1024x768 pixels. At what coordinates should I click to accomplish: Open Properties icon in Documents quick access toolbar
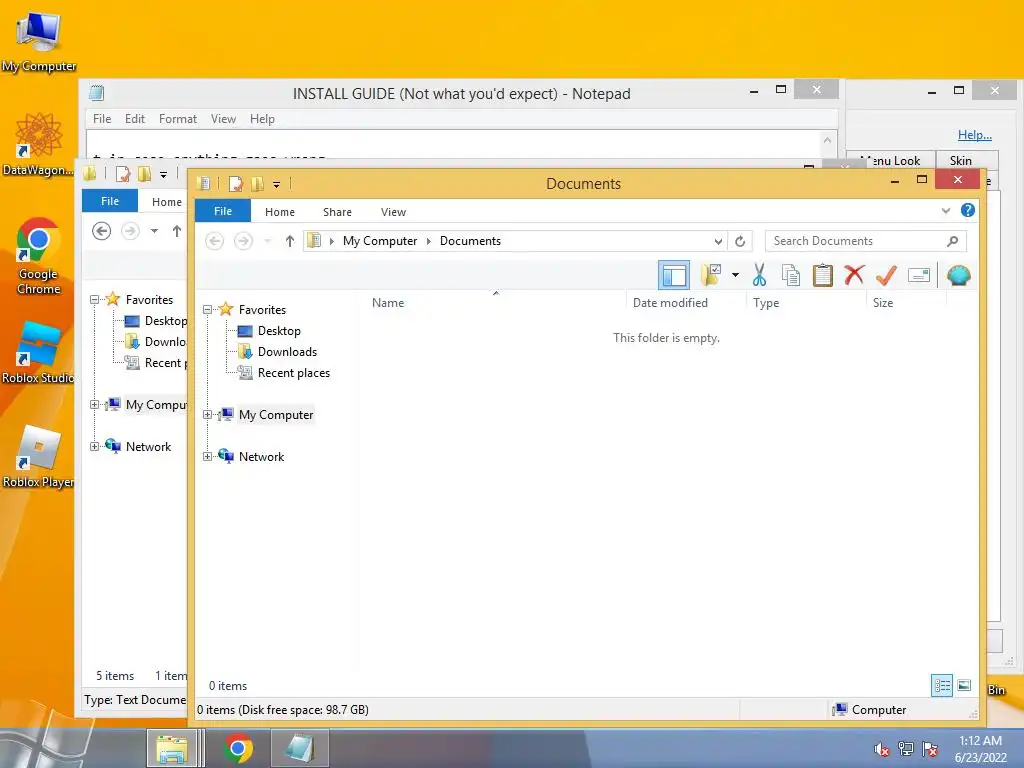point(236,184)
